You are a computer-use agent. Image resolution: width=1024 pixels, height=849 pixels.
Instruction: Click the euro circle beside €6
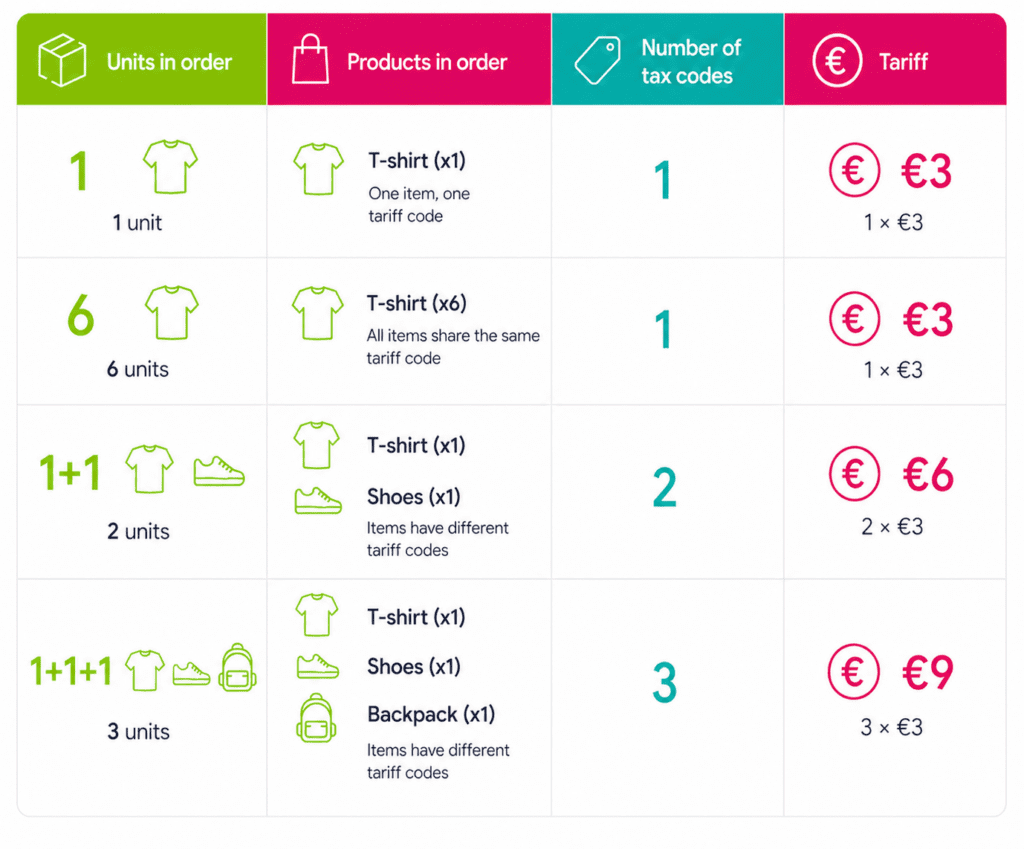(x=854, y=473)
